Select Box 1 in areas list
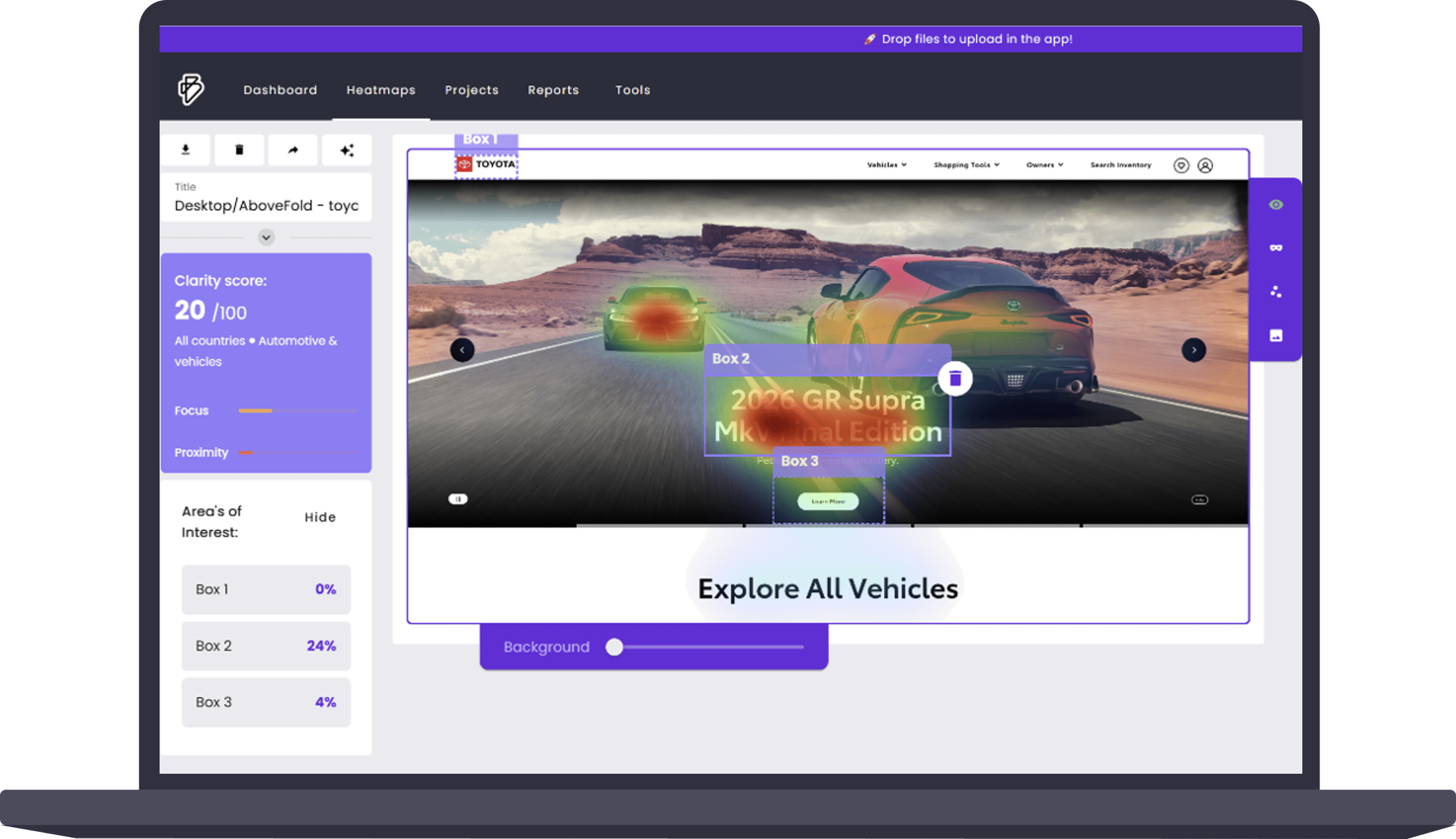Image resolution: width=1456 pixels, height=839 pixels. pyautogui.click(x=266, y=589)
